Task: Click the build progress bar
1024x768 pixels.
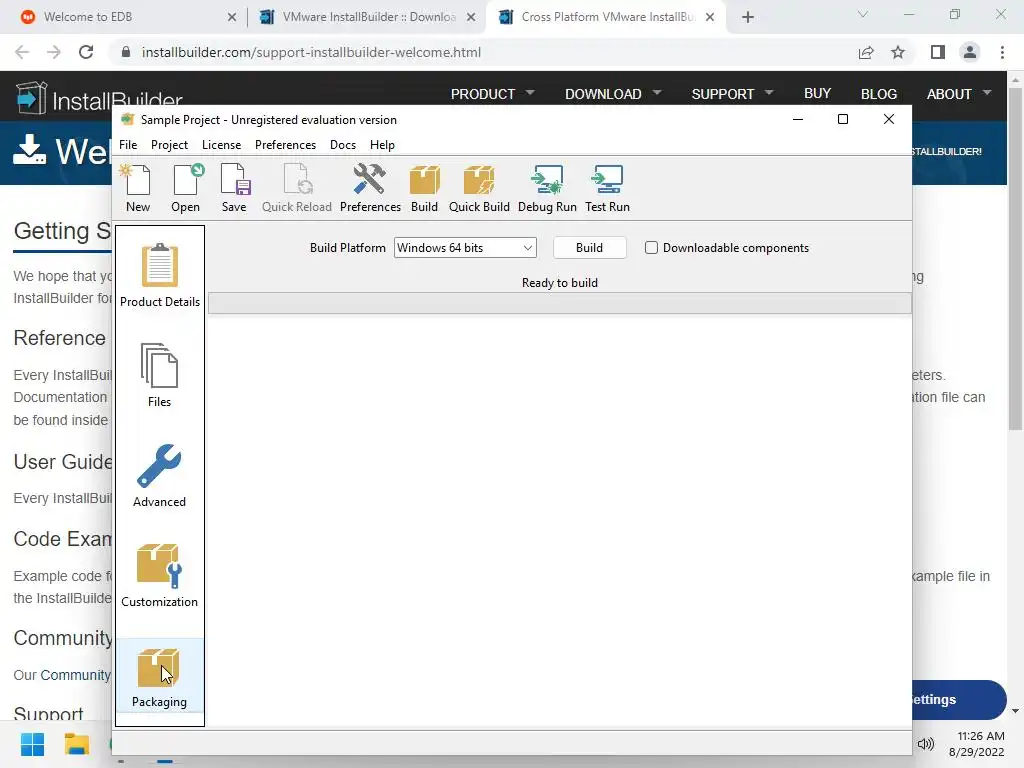Action: [x=560, y=303]
